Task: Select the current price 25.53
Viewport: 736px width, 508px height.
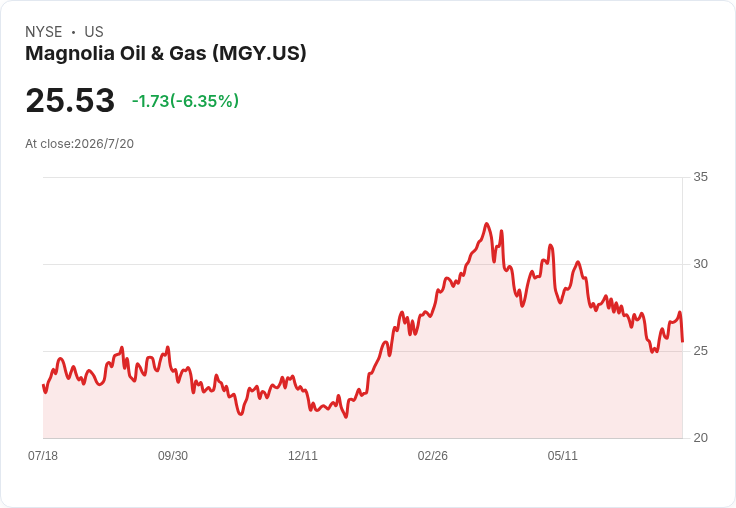Action: pos(70,100)
